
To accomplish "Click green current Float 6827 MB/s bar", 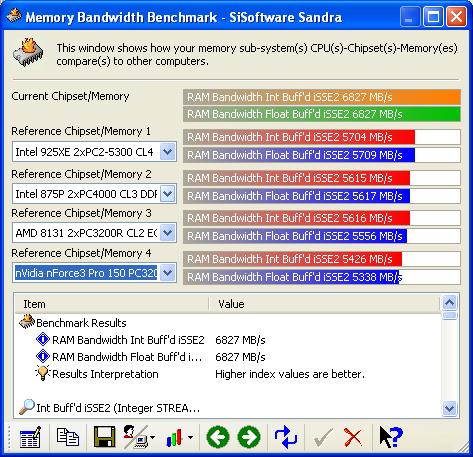I will click(x=322, y=114).
